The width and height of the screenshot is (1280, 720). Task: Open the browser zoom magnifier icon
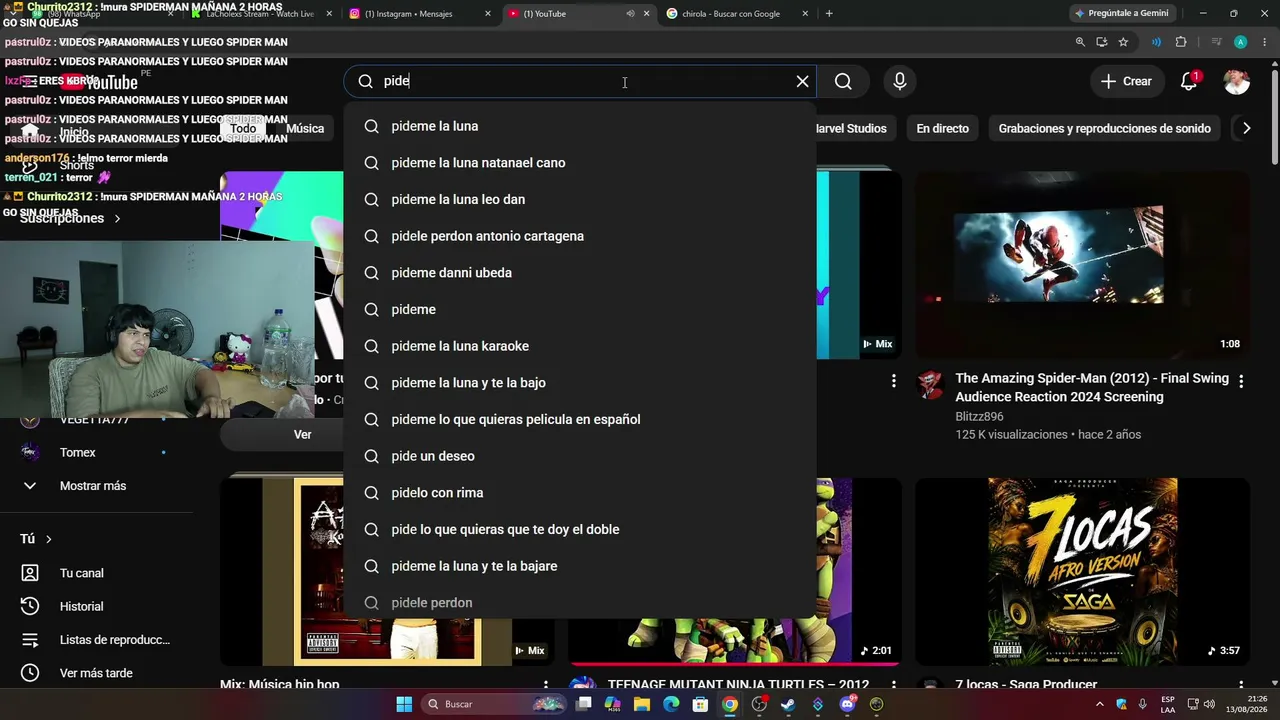point(1080,42)
